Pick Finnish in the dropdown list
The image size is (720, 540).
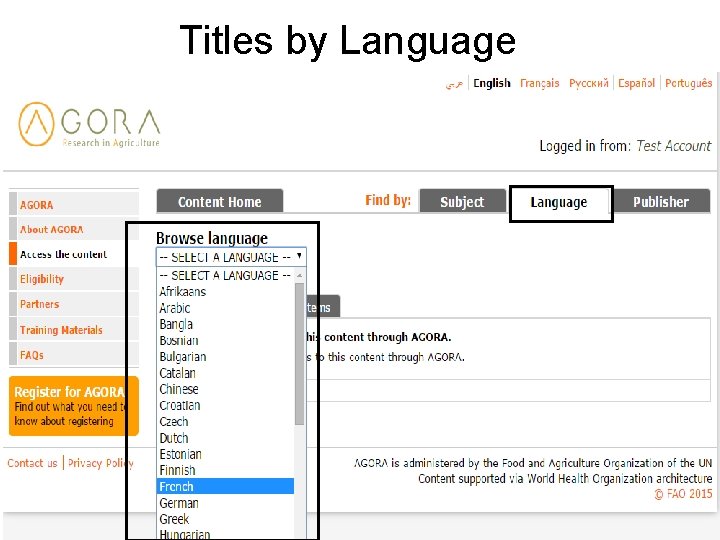click(x=225, y=470)
